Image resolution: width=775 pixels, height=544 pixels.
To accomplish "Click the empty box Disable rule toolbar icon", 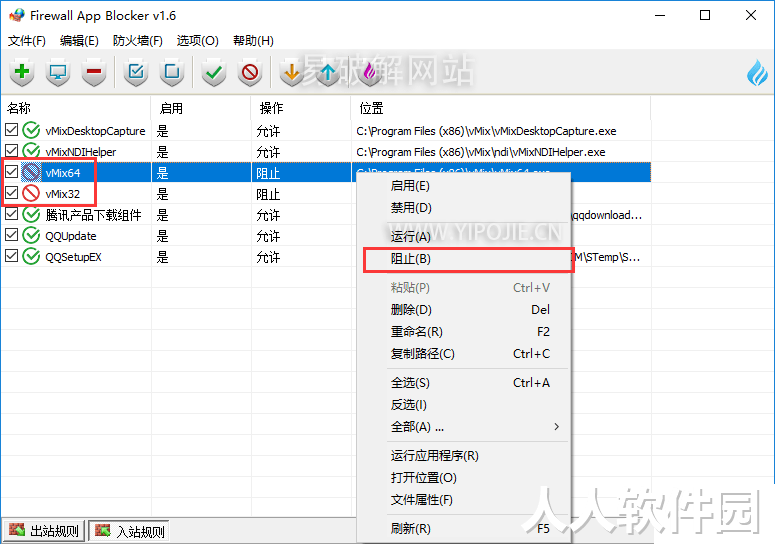I will point(172,73).
